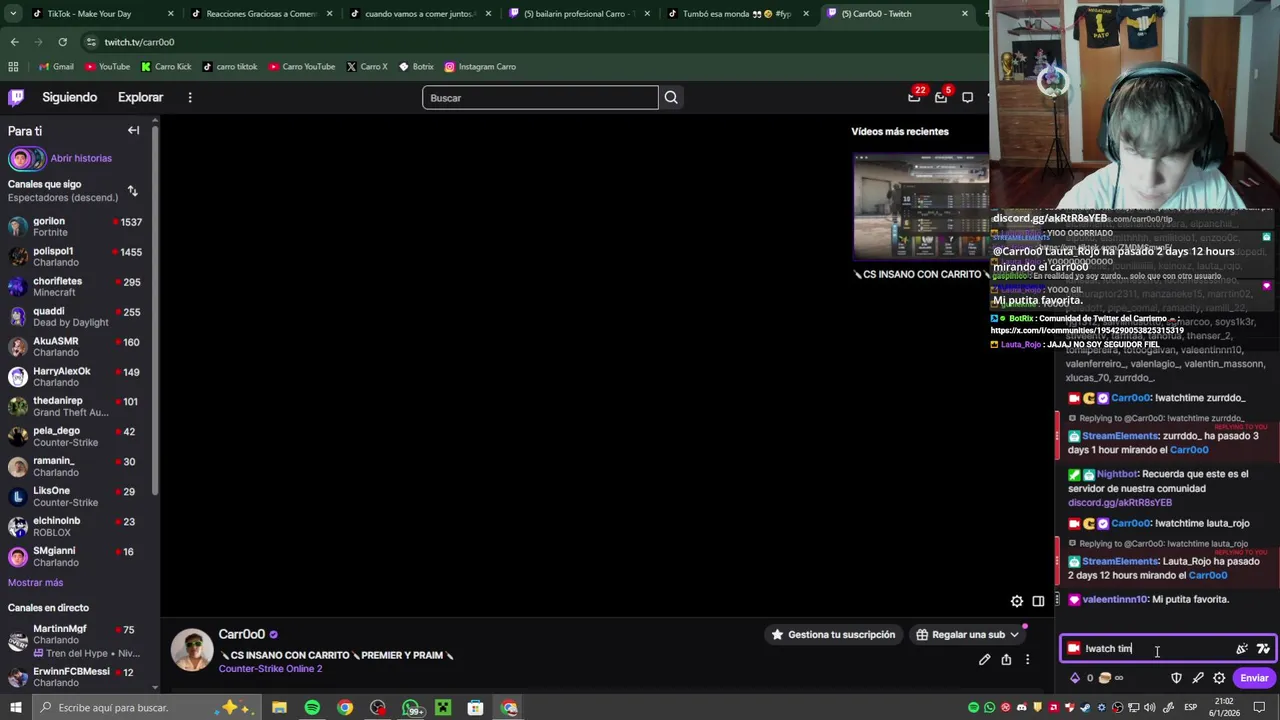
Task: Switch to Reacciones Graciosas browser tab
Action: pos(260,14)
